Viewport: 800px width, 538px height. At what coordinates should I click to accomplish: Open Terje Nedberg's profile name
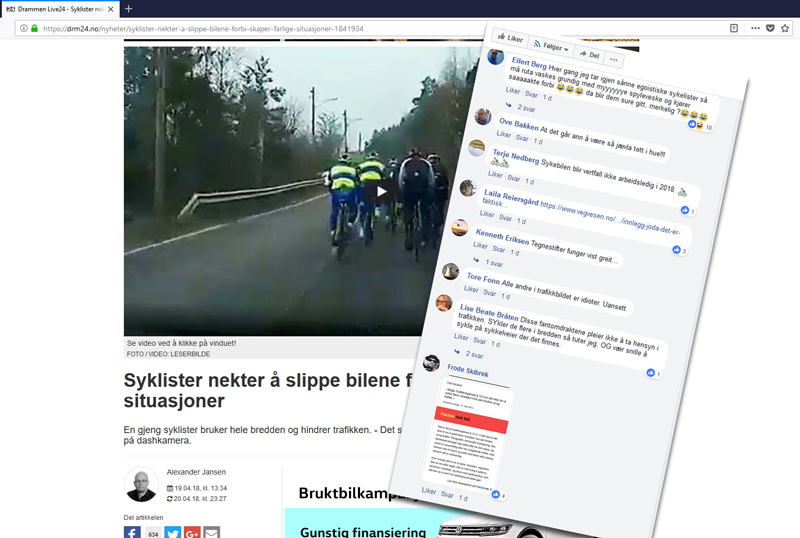[515, 156]
